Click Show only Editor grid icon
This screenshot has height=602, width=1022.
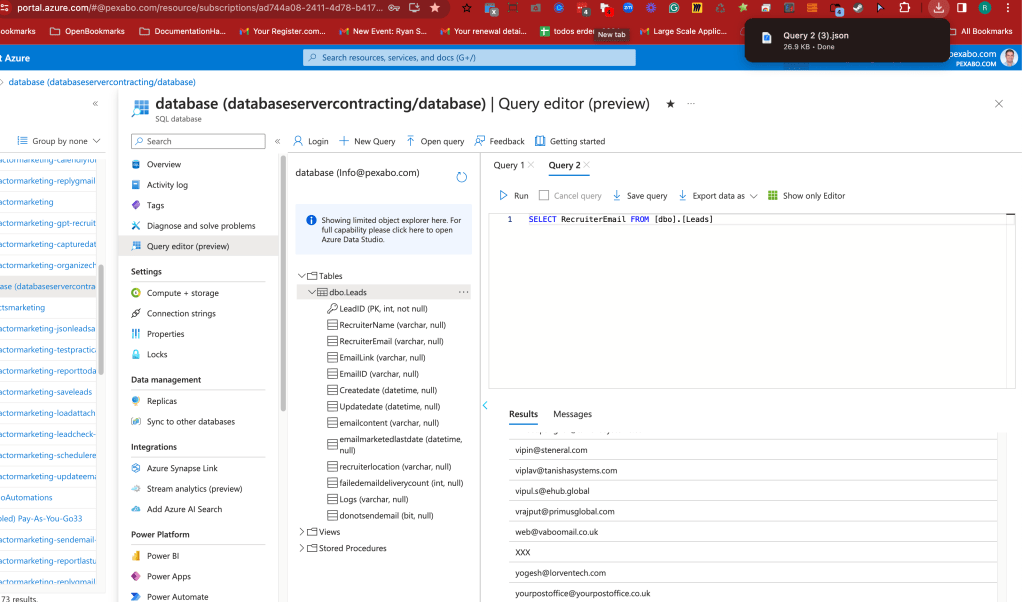(x=772, y=195)
